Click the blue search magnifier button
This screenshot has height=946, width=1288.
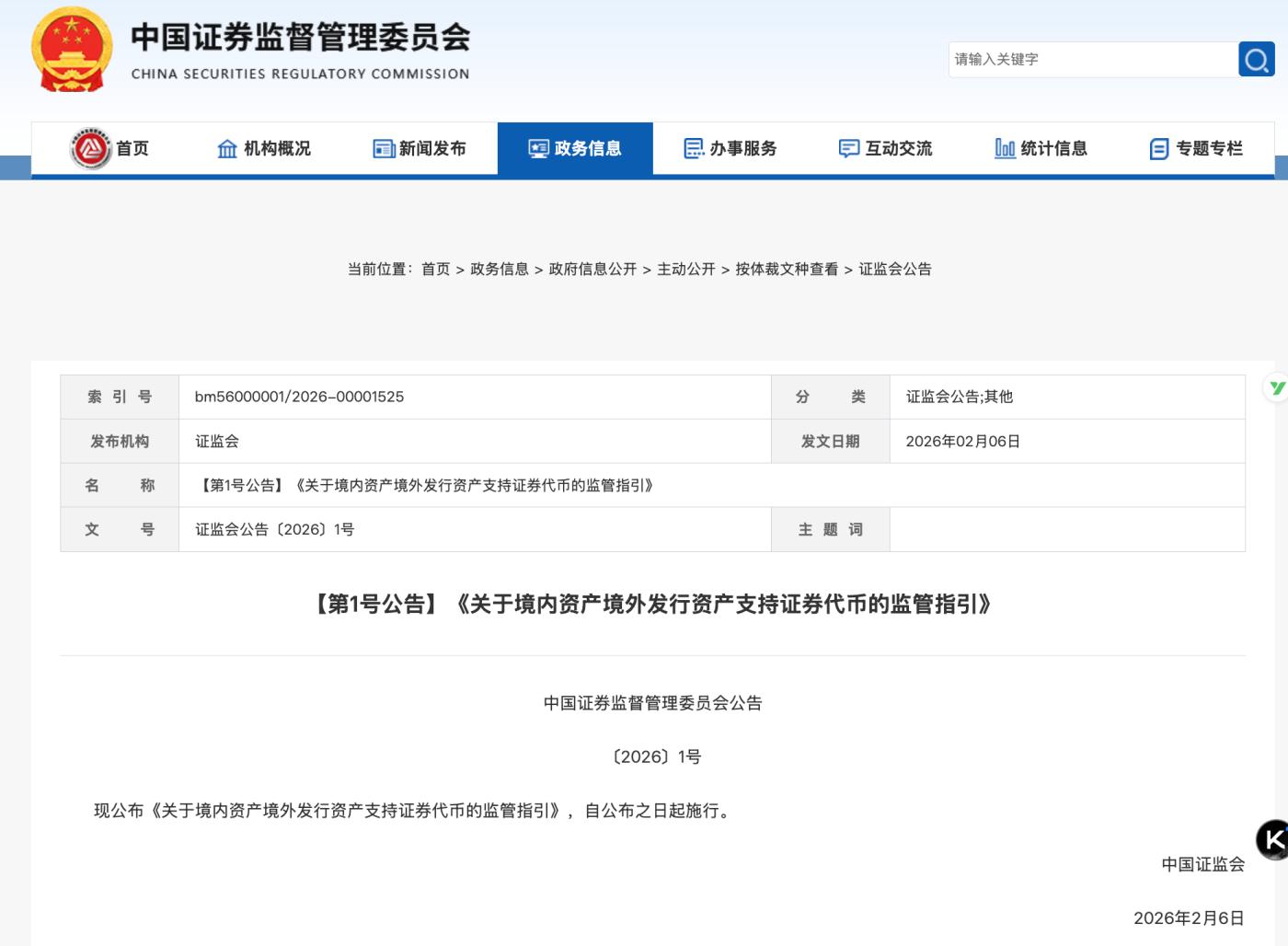[x=1256, y=60]
